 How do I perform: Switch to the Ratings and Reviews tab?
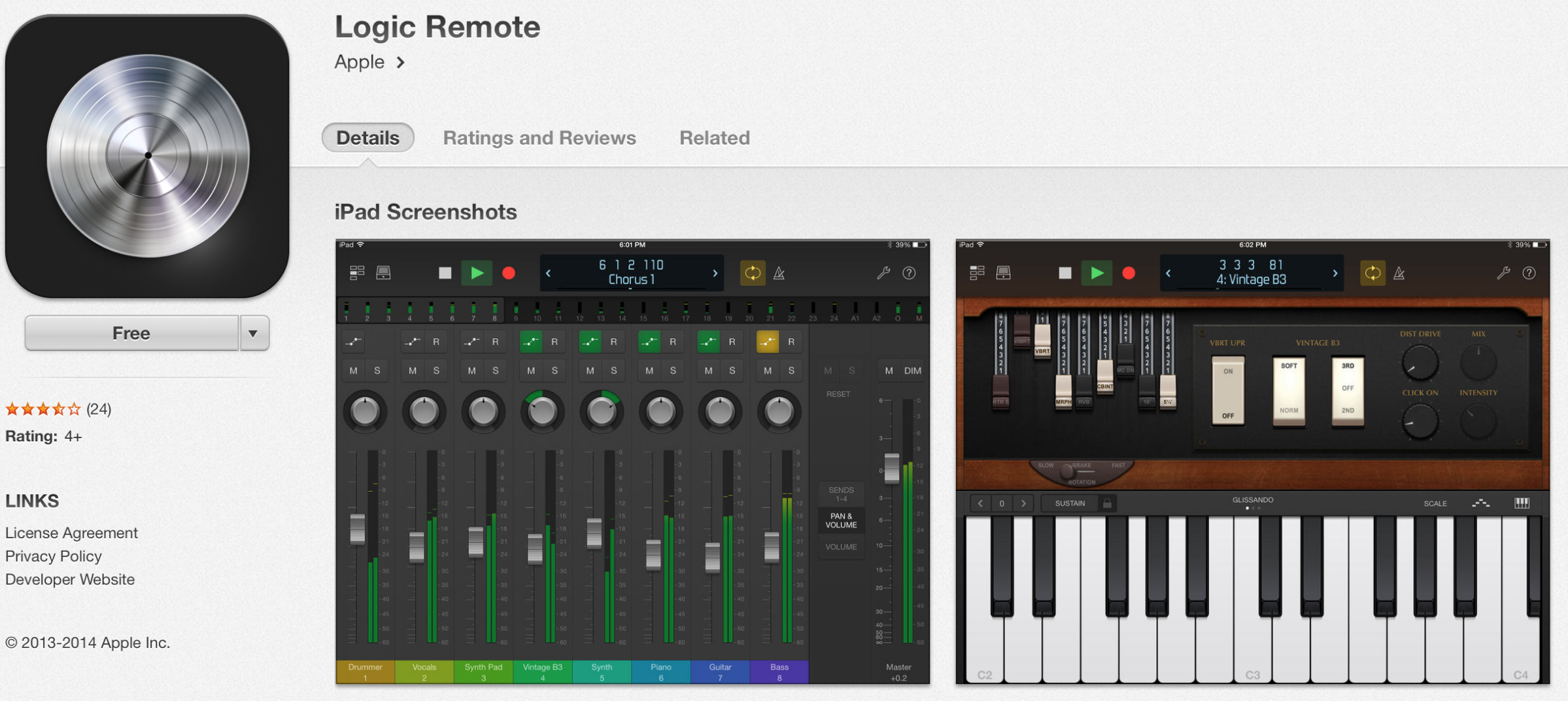[539, 137]
